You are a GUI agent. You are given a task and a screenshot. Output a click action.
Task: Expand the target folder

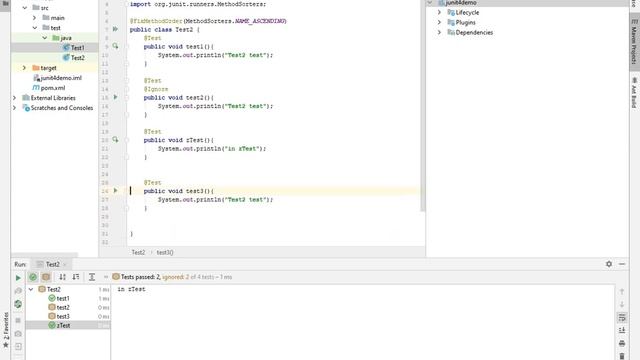24,68
